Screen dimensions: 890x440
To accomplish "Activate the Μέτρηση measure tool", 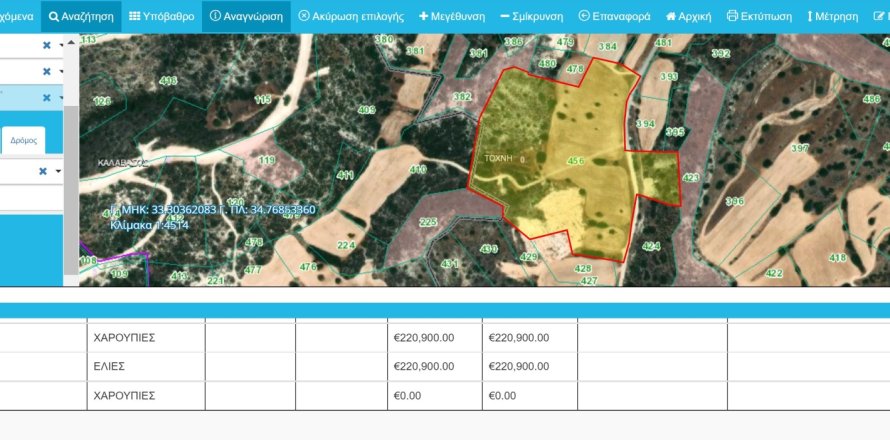I will (x=833, y=16).
